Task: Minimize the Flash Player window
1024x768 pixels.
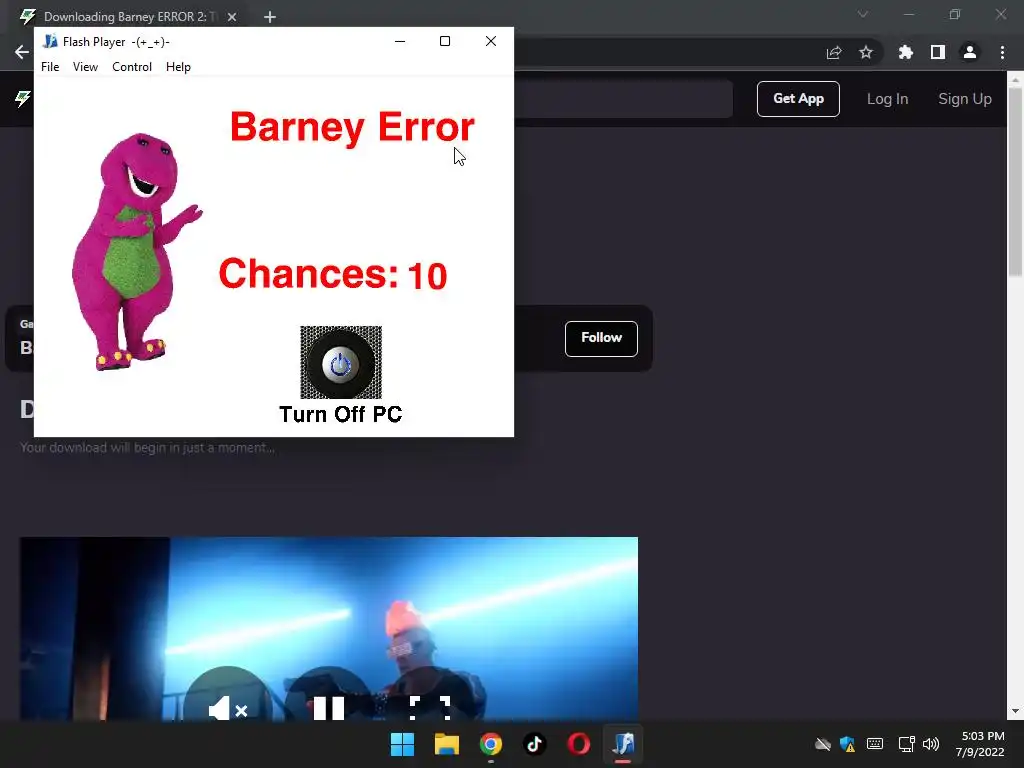Action: coord(400,41)
